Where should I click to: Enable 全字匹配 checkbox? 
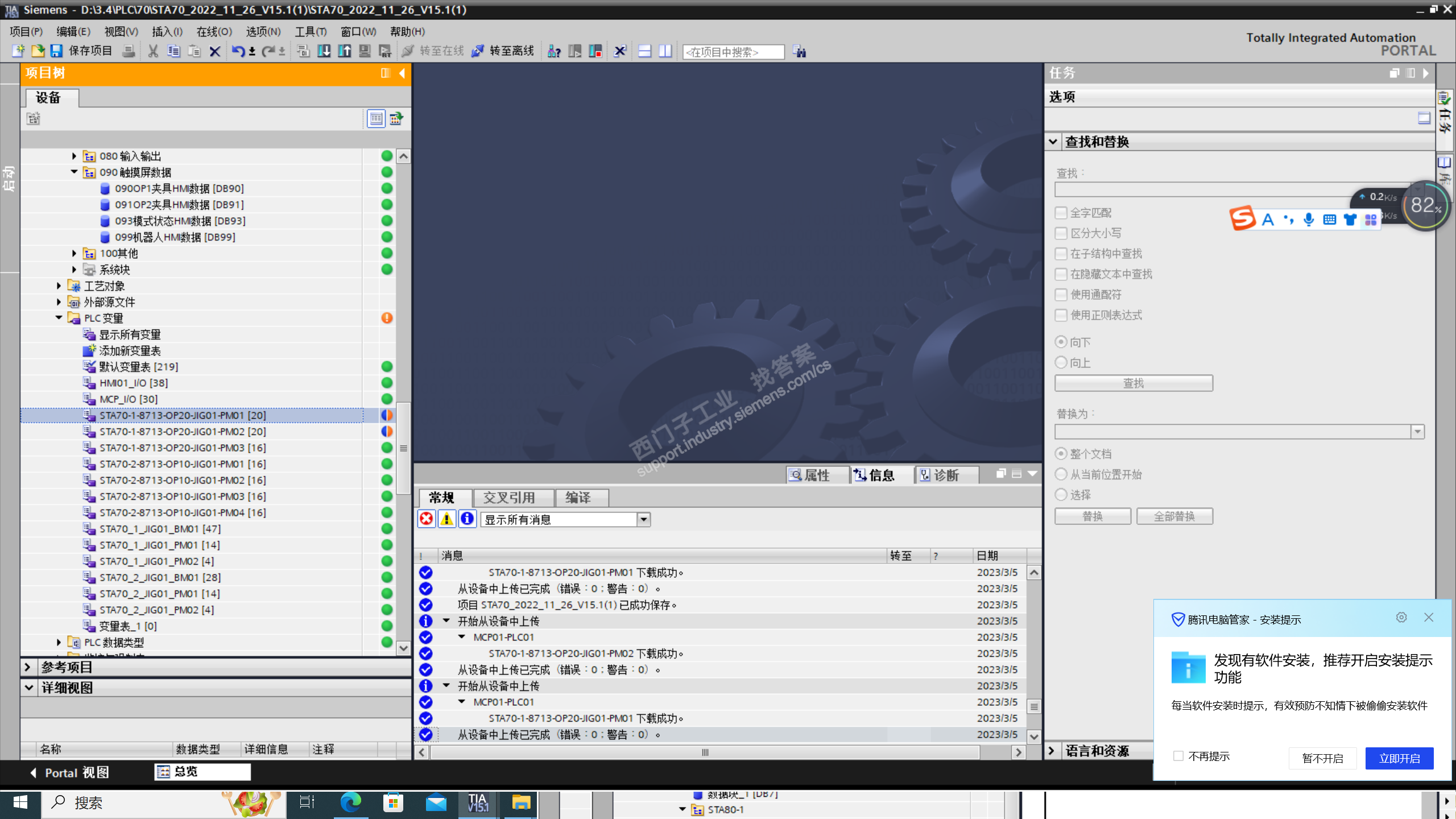point(1061,213)
